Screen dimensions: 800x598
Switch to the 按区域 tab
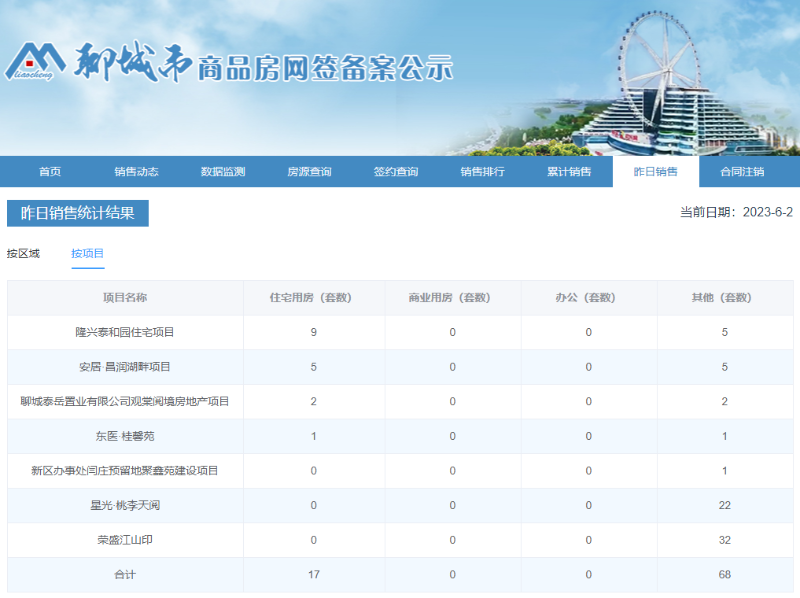tap(23, 253)
